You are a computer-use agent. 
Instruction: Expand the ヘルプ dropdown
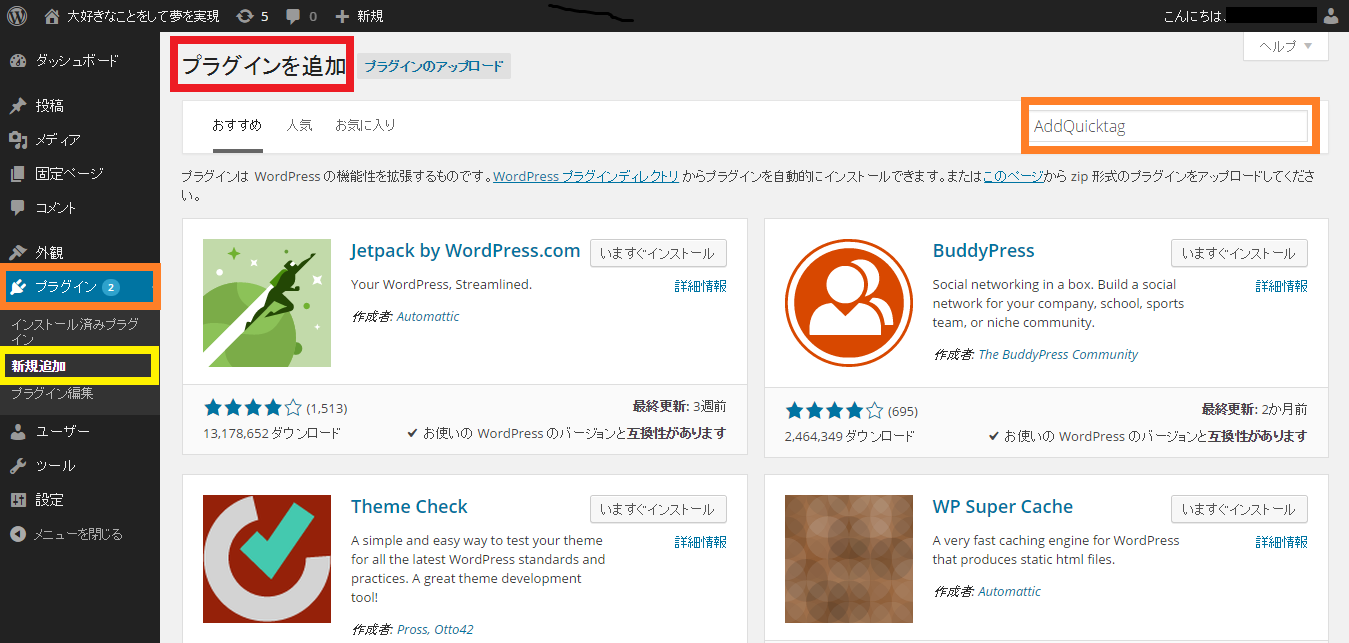pos(1286,46)
